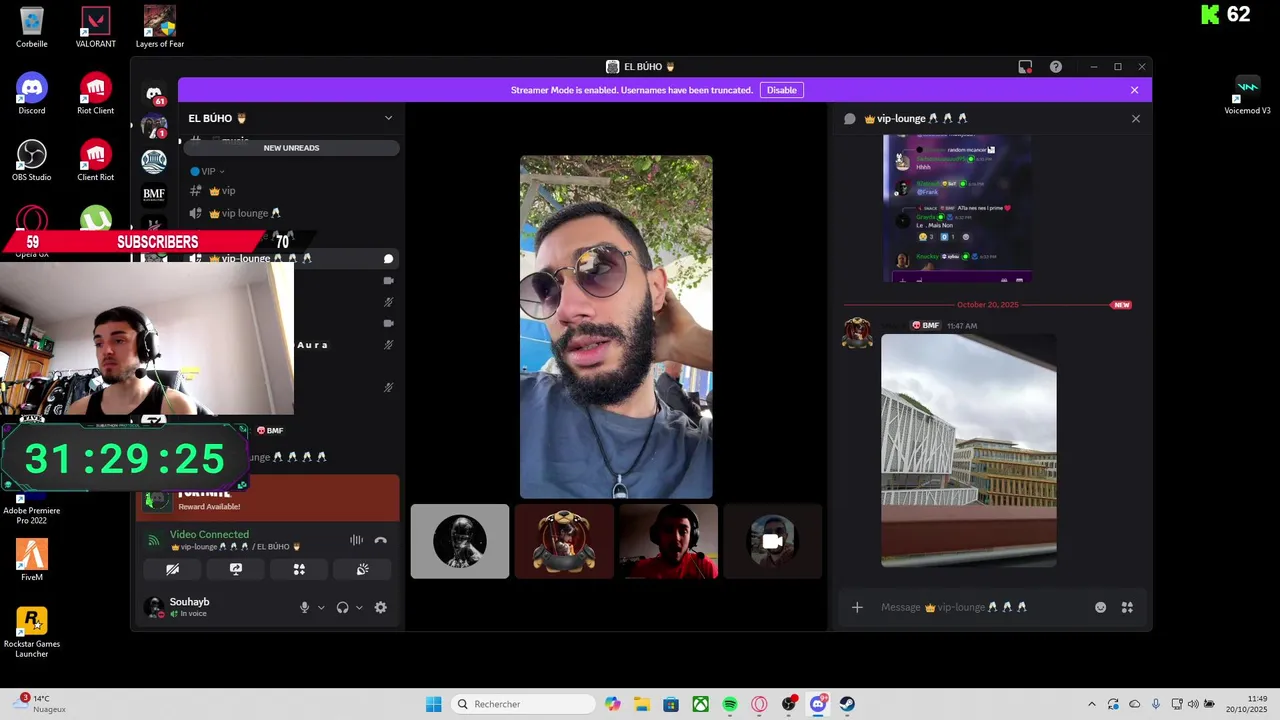
Task: Click the Video Connected status text
Action: tap(209, 534)
